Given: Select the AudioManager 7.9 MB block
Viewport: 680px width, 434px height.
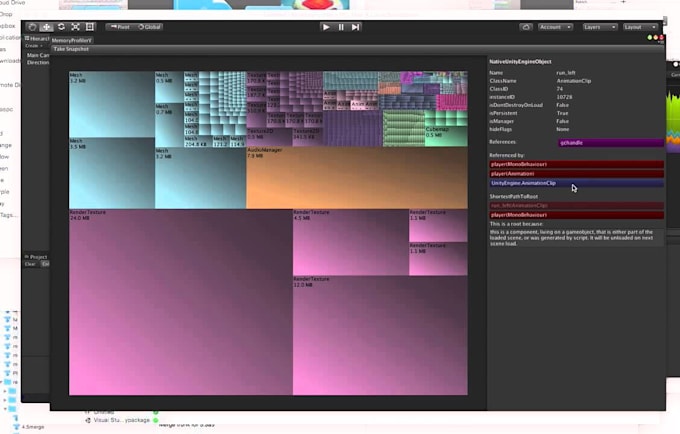Looking at the screenshot, I should coord(357,178).
